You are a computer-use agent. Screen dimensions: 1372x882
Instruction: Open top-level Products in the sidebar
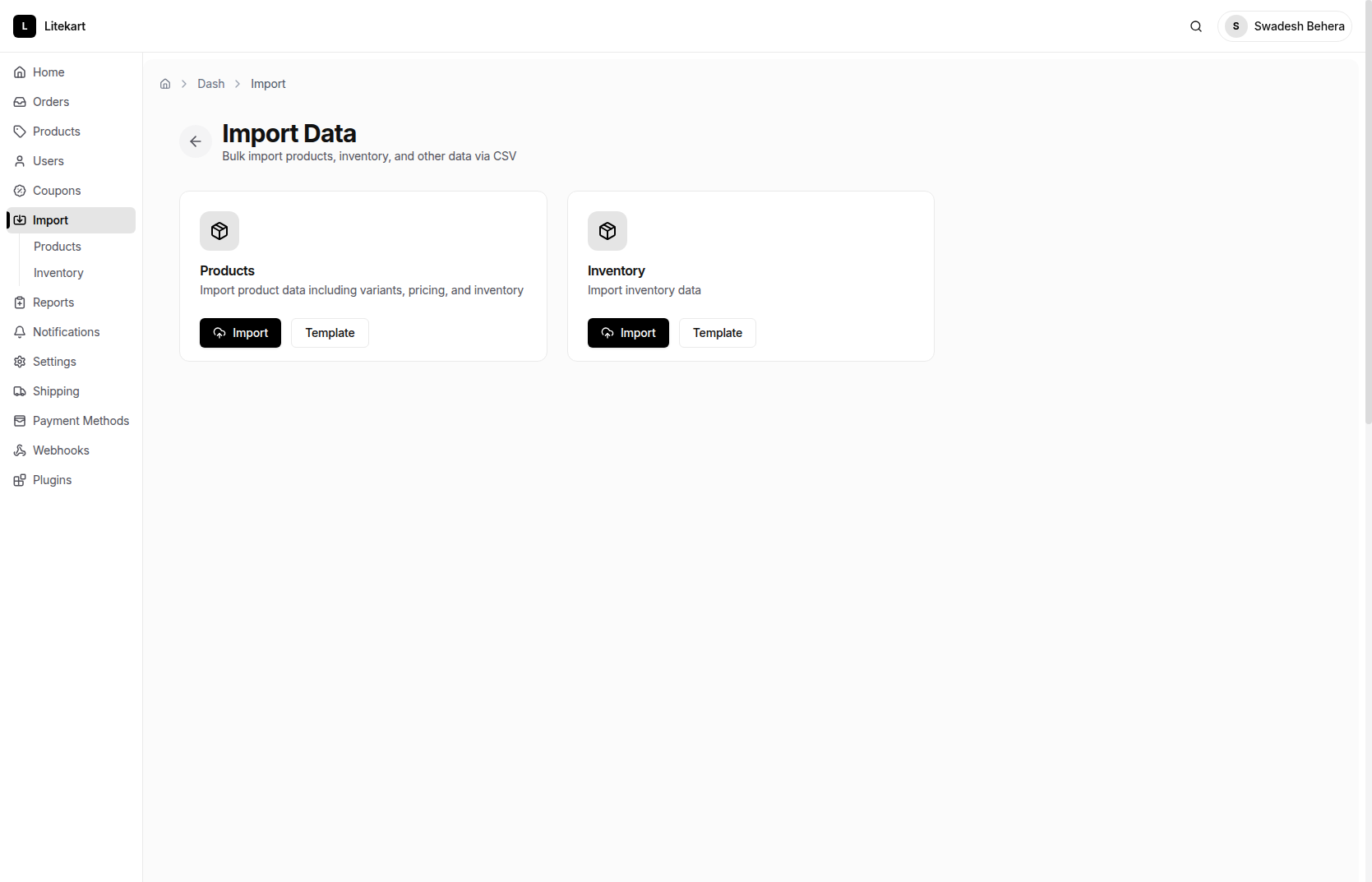(x=71, y=132)
